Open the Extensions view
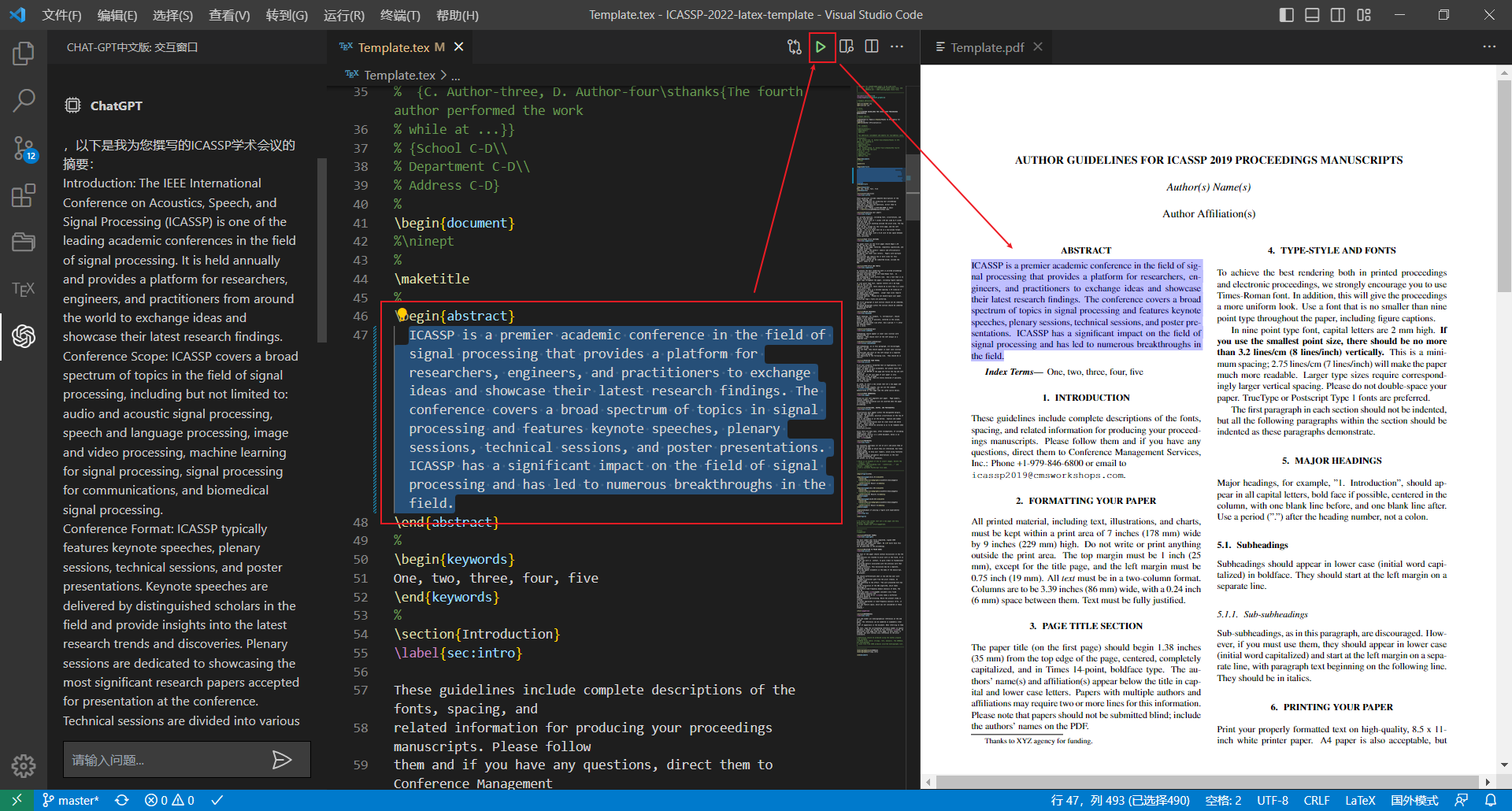The height and width of the screenshot is (811, 1512). click(x=24, y=194)
